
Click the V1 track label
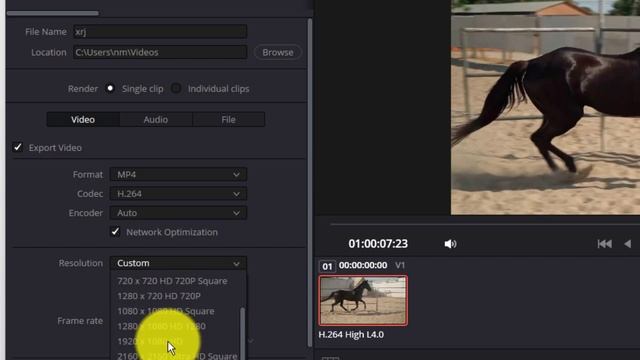pyautogui.click(x=400, y=265)
